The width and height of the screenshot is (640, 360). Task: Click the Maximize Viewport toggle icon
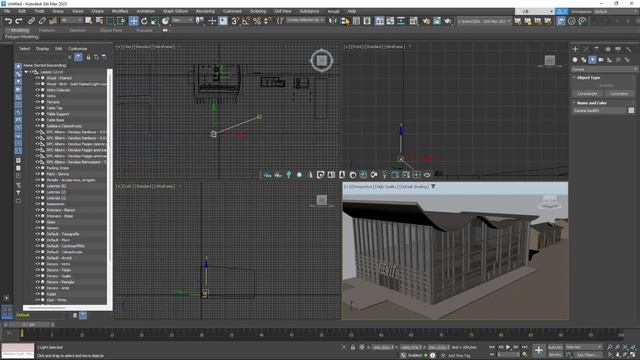633,355
